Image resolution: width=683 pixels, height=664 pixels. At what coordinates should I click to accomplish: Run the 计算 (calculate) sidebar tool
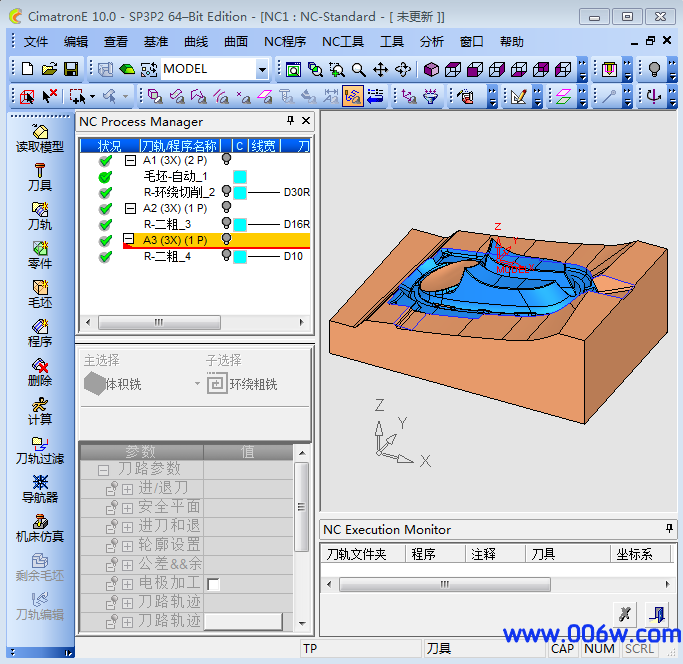pyautogui.click(x=40, y=411)
